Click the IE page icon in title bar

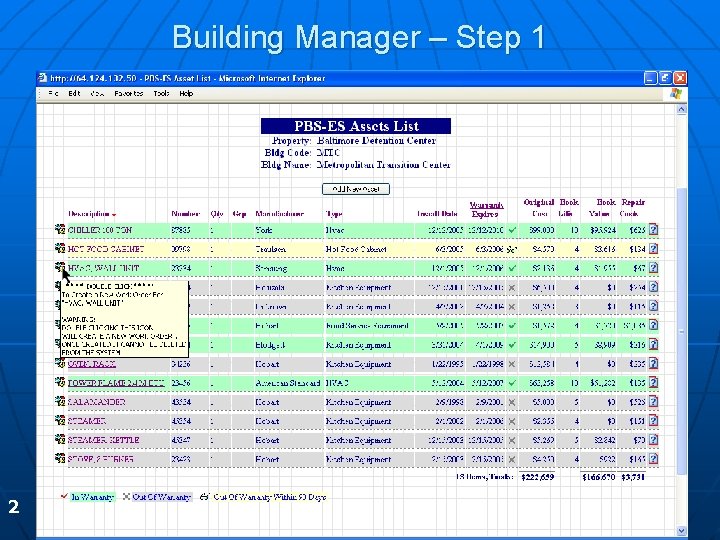(x=43, y=78)
